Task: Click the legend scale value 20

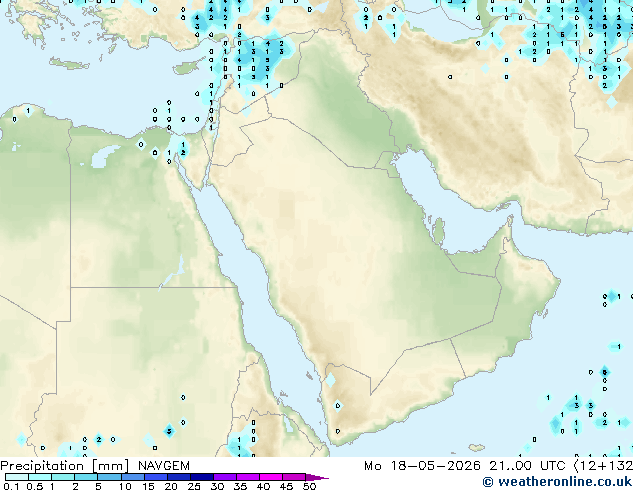Action: (171, 486)
